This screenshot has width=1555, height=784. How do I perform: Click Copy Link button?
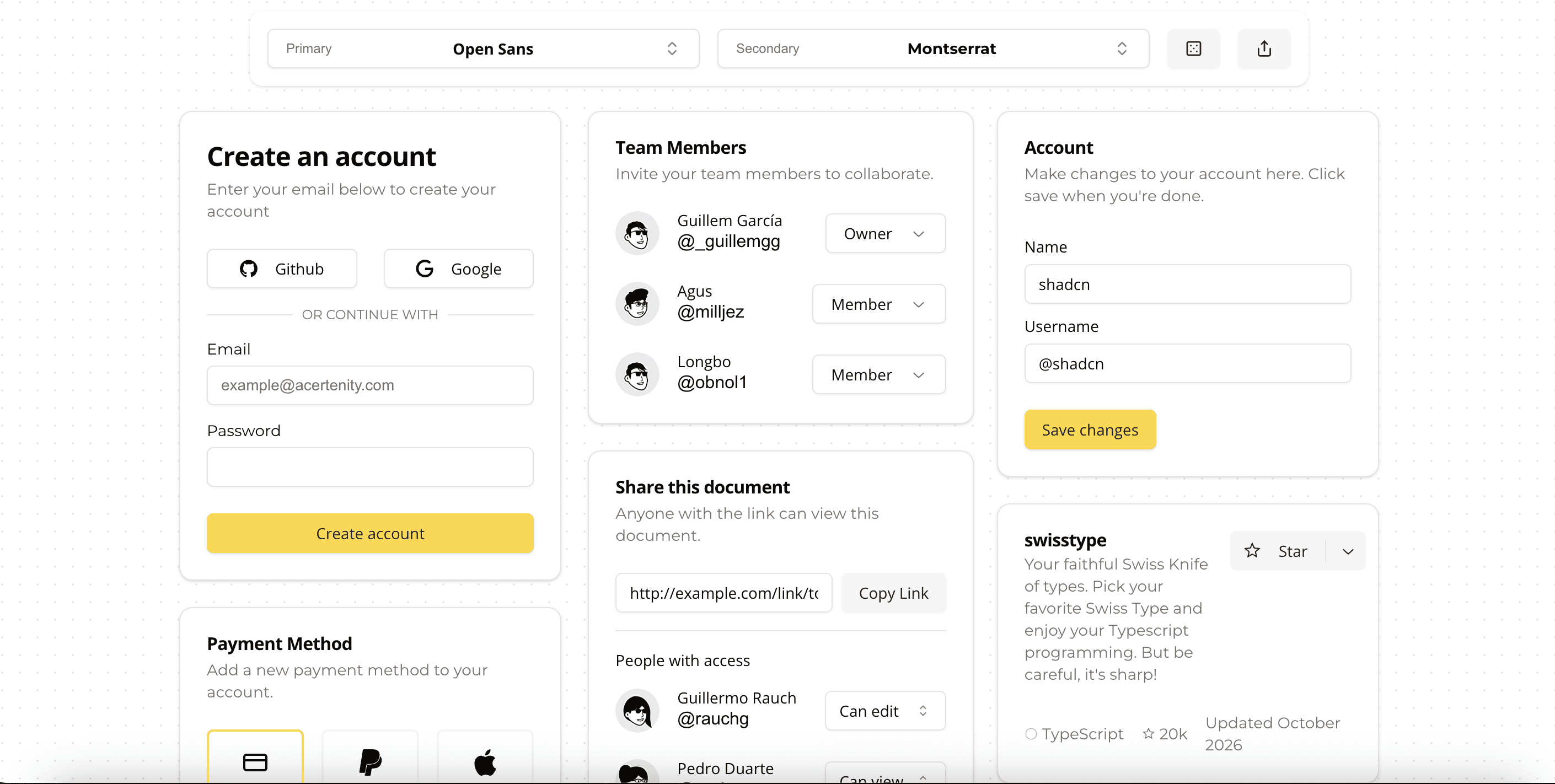(x=893, y=593)
